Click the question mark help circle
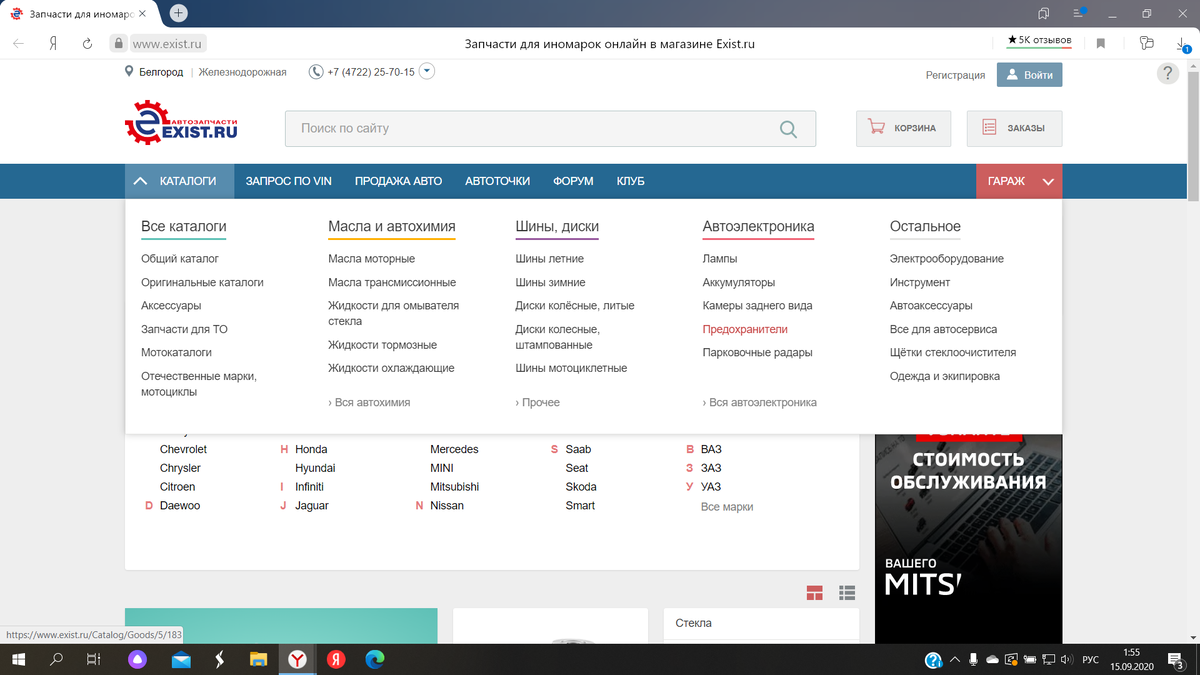Screen dimensions: 1200x675 (1167, 74)
